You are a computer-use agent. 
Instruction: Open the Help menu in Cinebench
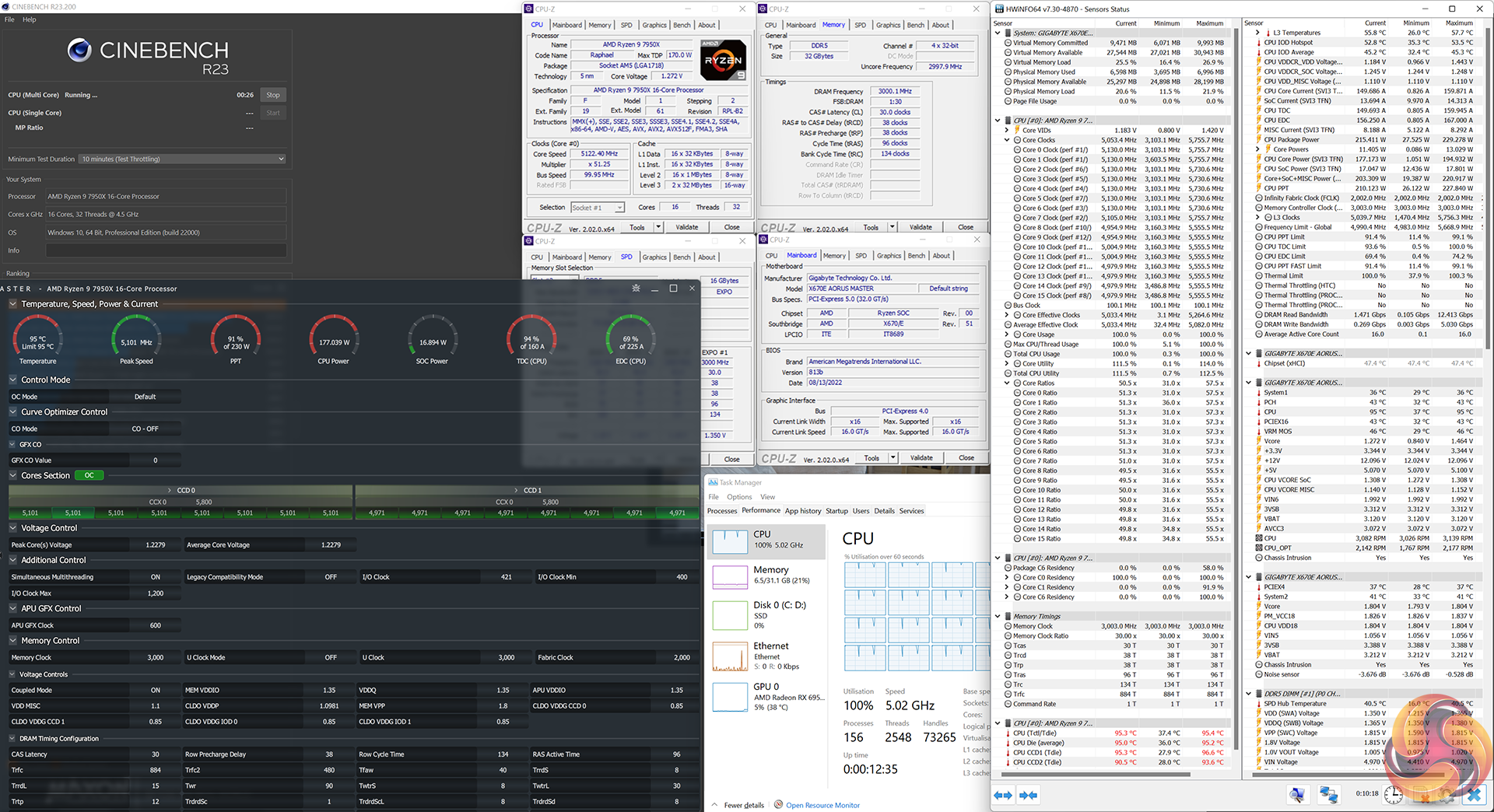tap(29, 19)
